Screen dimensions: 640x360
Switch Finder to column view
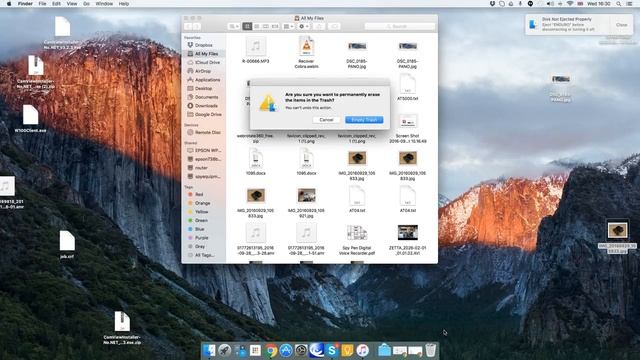point(266,27)
